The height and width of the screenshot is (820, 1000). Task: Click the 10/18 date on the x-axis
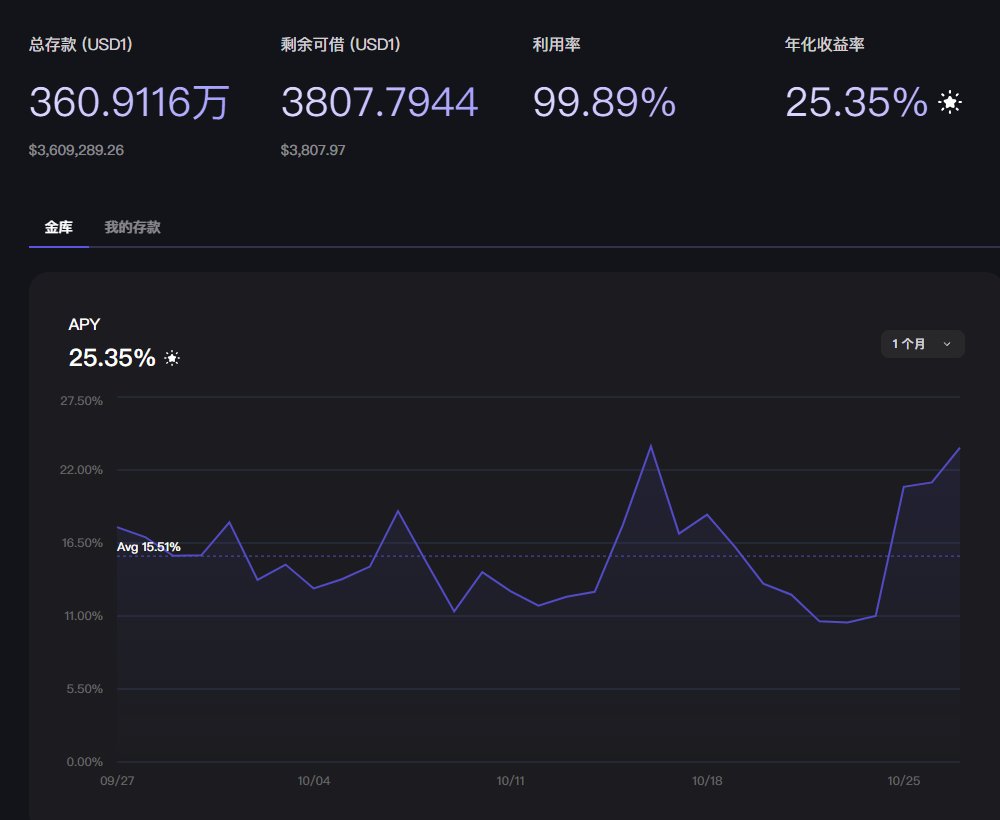707,780
